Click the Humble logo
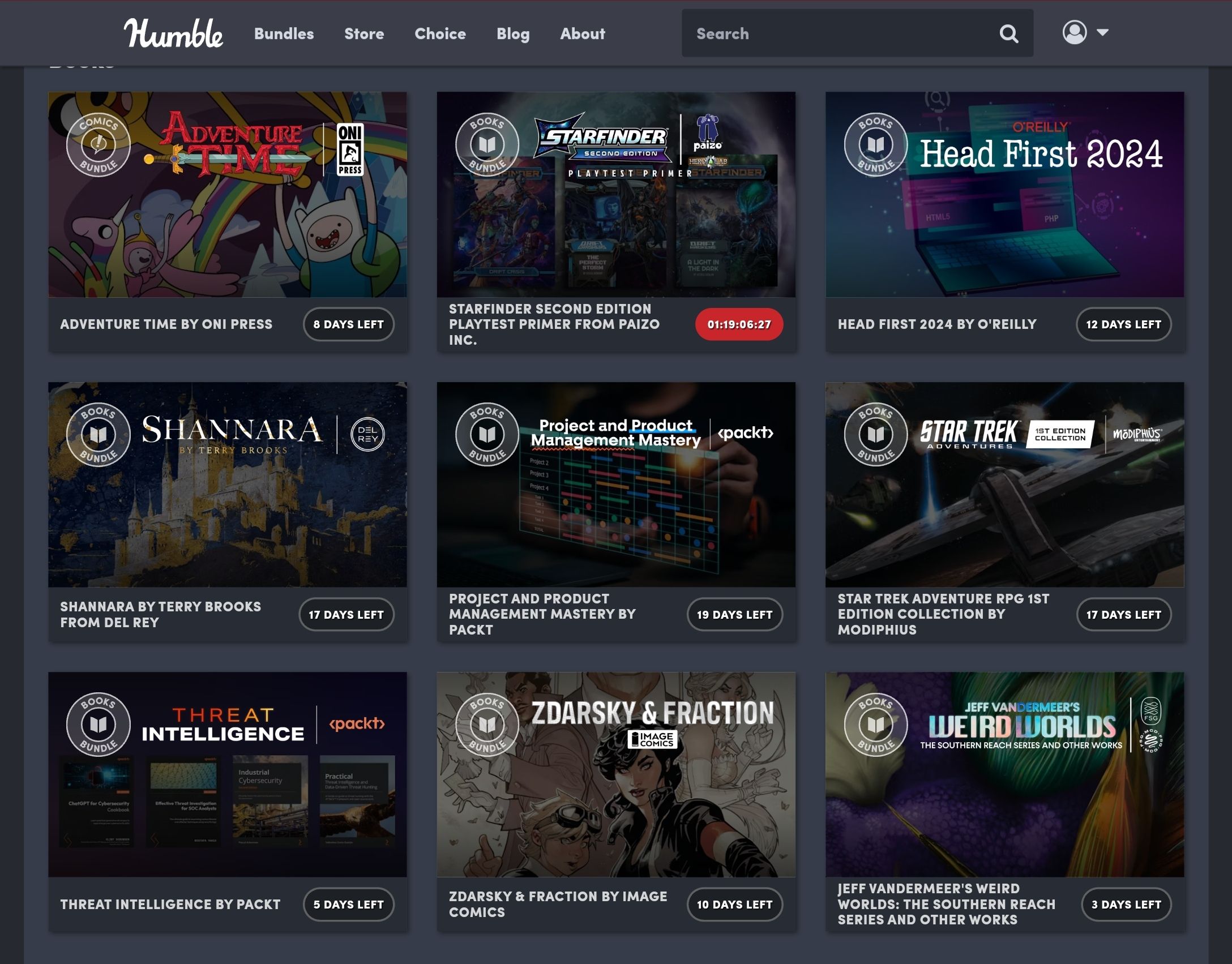The height and width of the screenshot is (964, 1232). point(173,33)
